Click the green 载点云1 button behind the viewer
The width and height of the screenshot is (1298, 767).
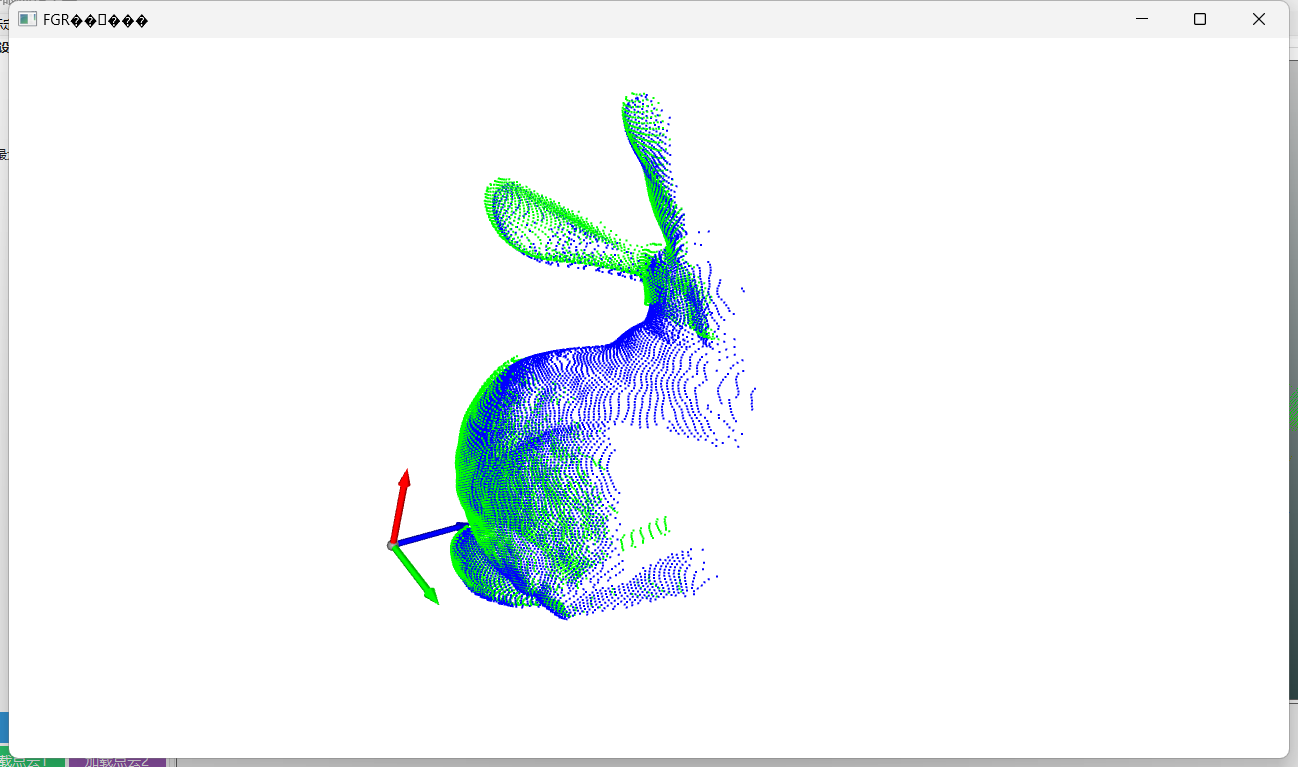[32, 762]
